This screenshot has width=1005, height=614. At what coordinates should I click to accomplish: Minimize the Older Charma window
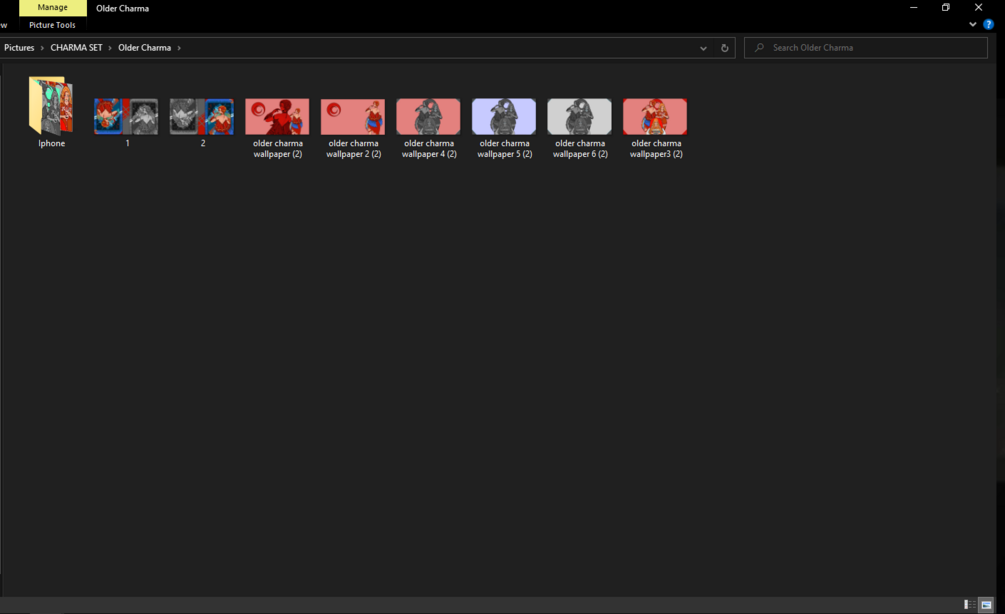click(913, 8)
